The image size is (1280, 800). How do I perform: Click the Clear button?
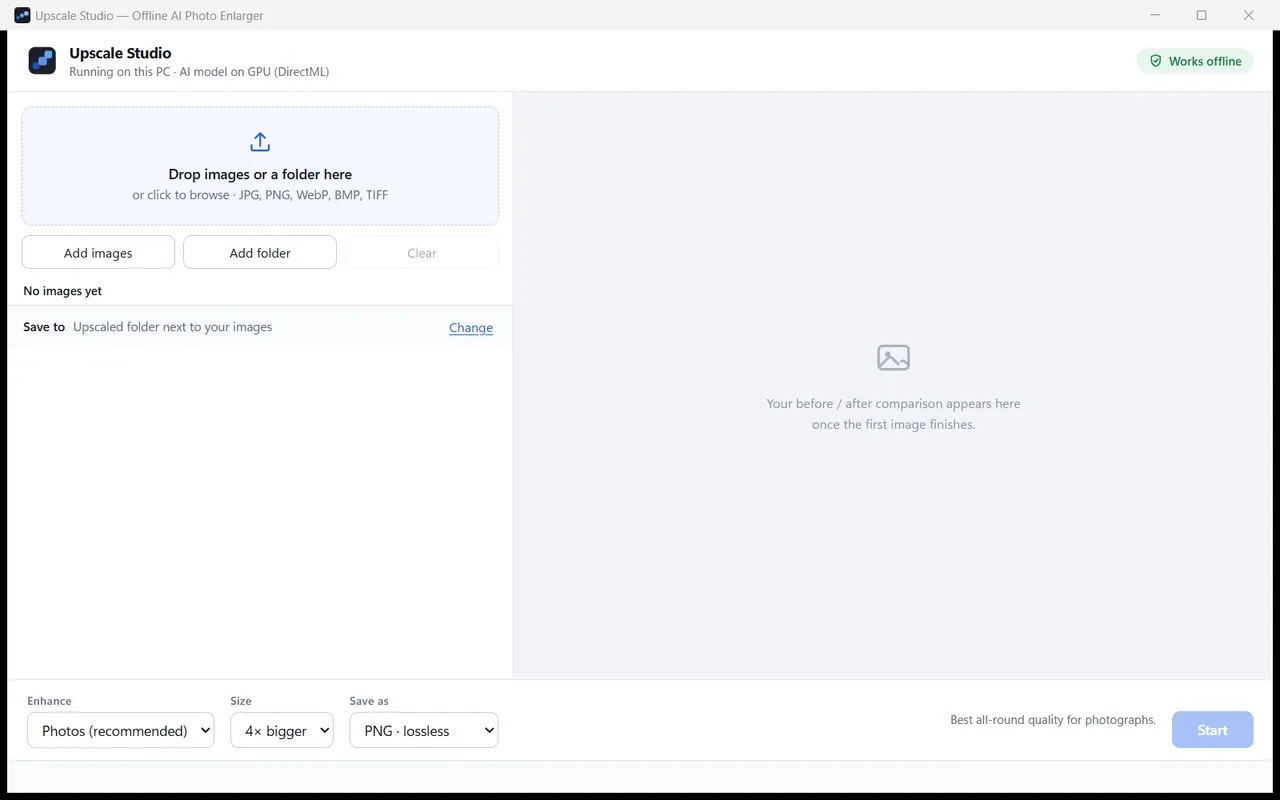[x=422, y=253]
